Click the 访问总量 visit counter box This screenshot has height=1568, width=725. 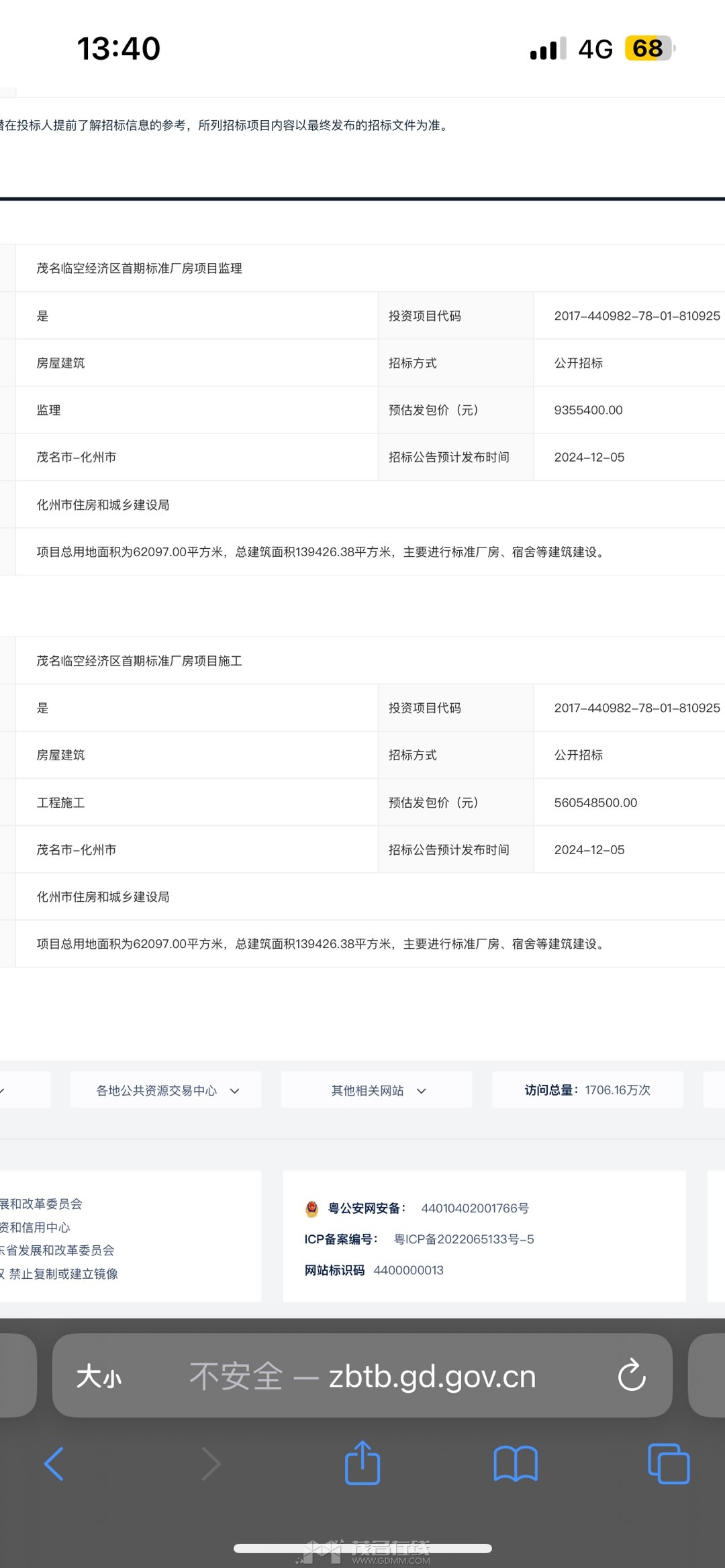pos(587,1090)
